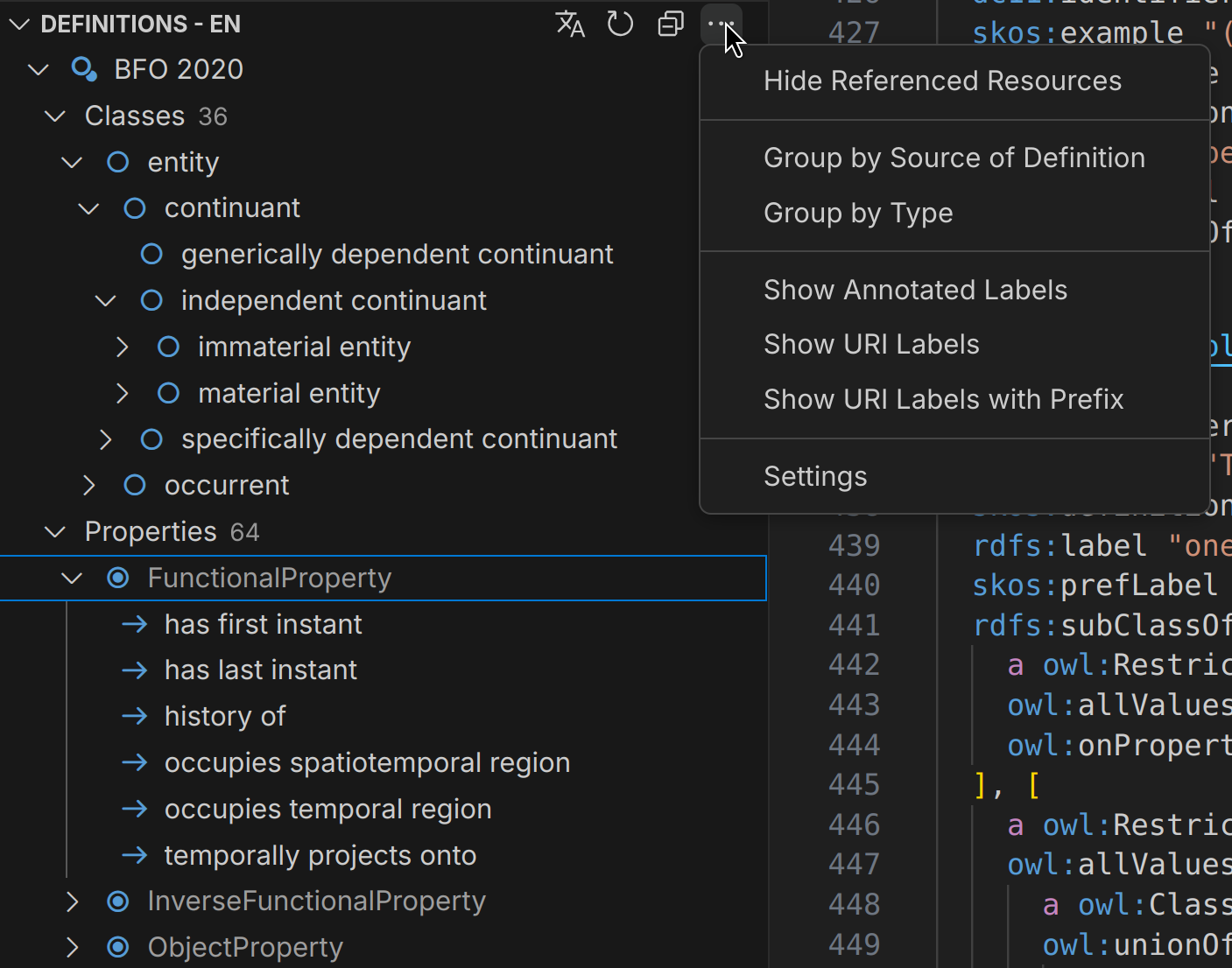Click the FunctionalProperty bullseye icon
The height and width of the screenshot is (968, 1232).
(117, 578)
